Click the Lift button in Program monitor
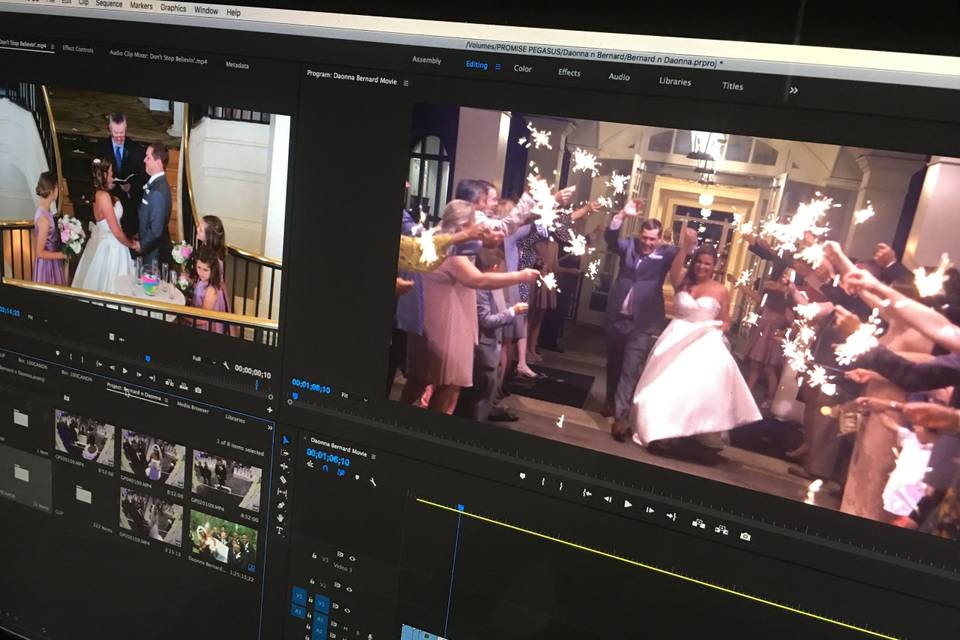 pyautogui.click(x=698, y=523)
